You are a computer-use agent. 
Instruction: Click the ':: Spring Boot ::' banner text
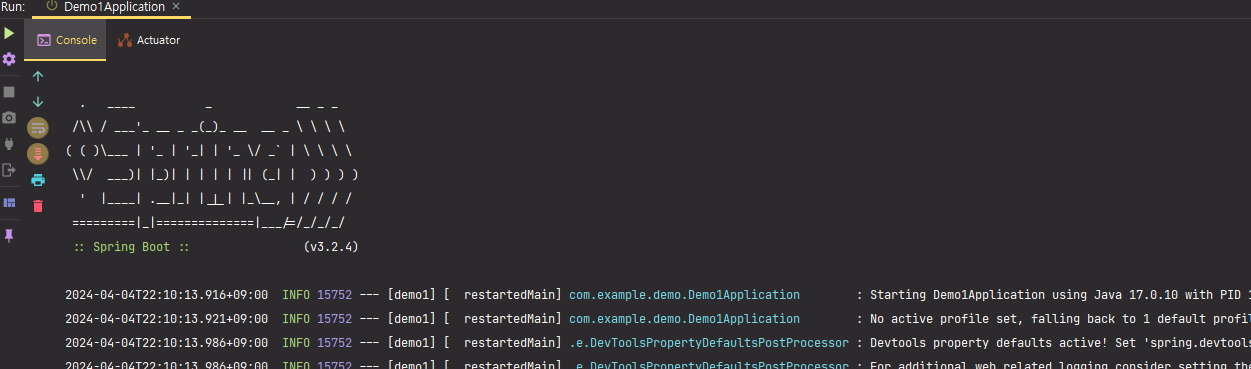pyautogui.click(x=131, y=246)
